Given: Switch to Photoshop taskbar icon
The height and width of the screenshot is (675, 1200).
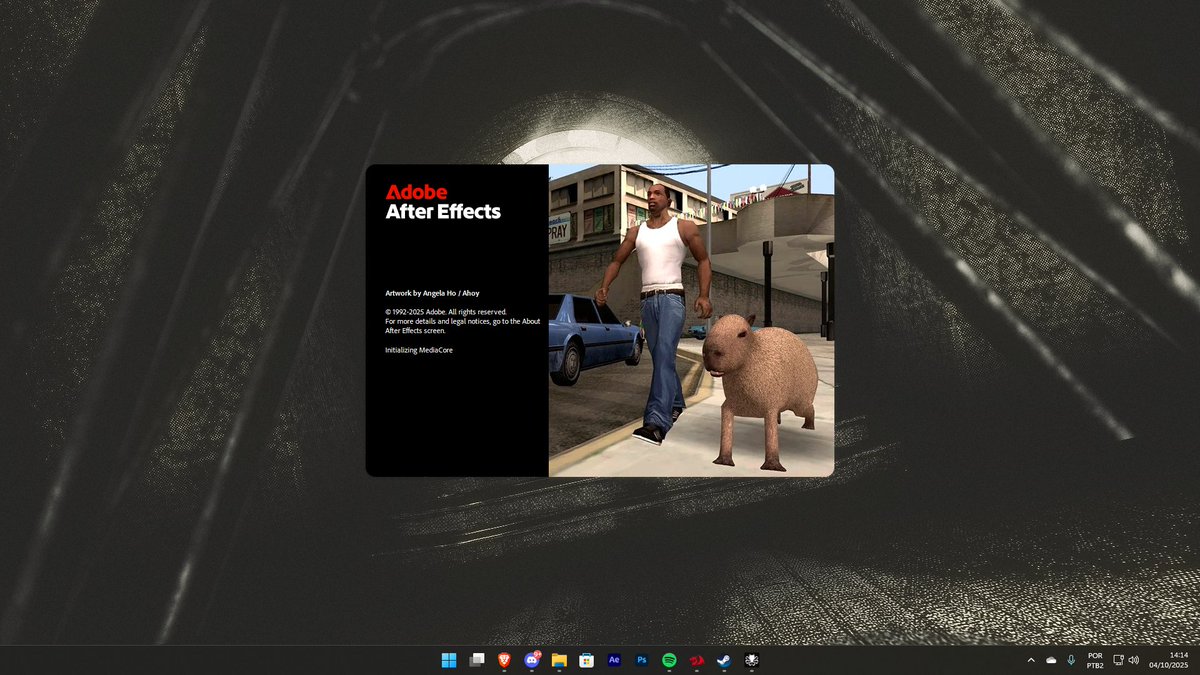Looking at the screenshot, I should point(642,660).
